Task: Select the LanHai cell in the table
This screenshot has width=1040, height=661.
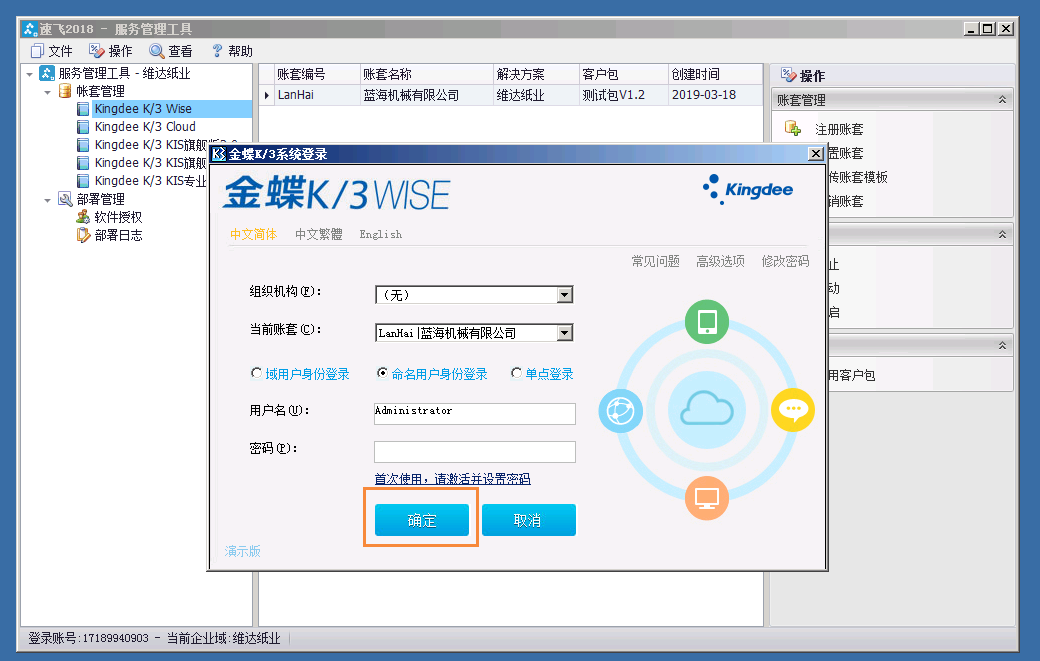Action: (x=317, y=95)
